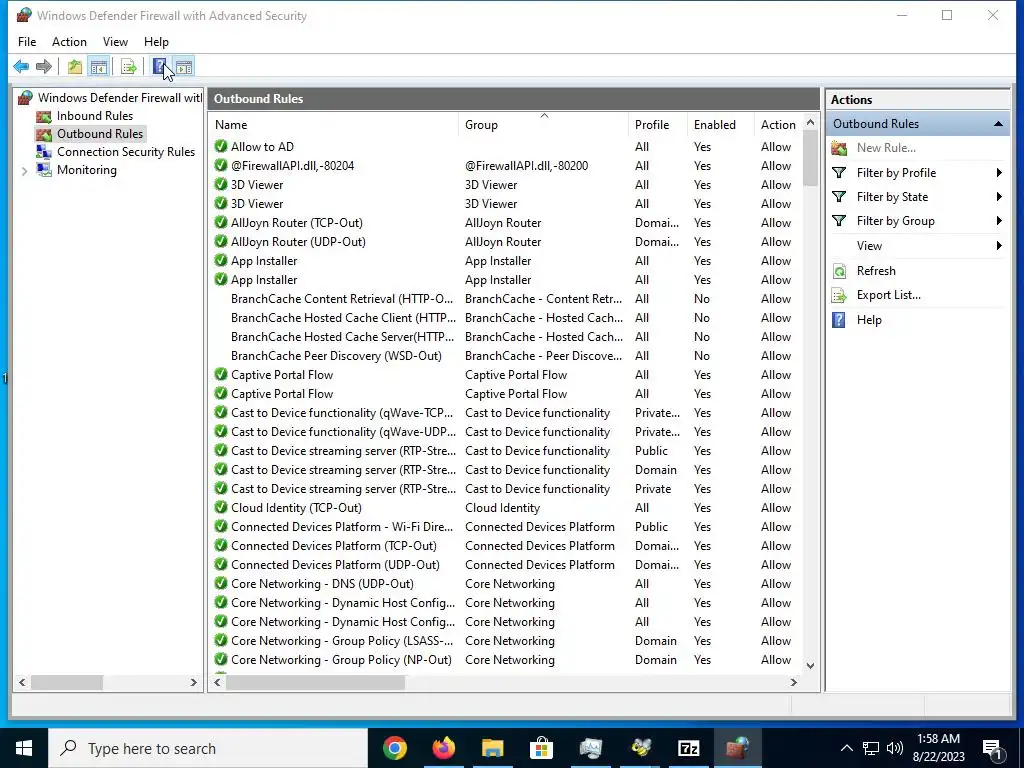Show hidden system tray icons

coord(846,748)
